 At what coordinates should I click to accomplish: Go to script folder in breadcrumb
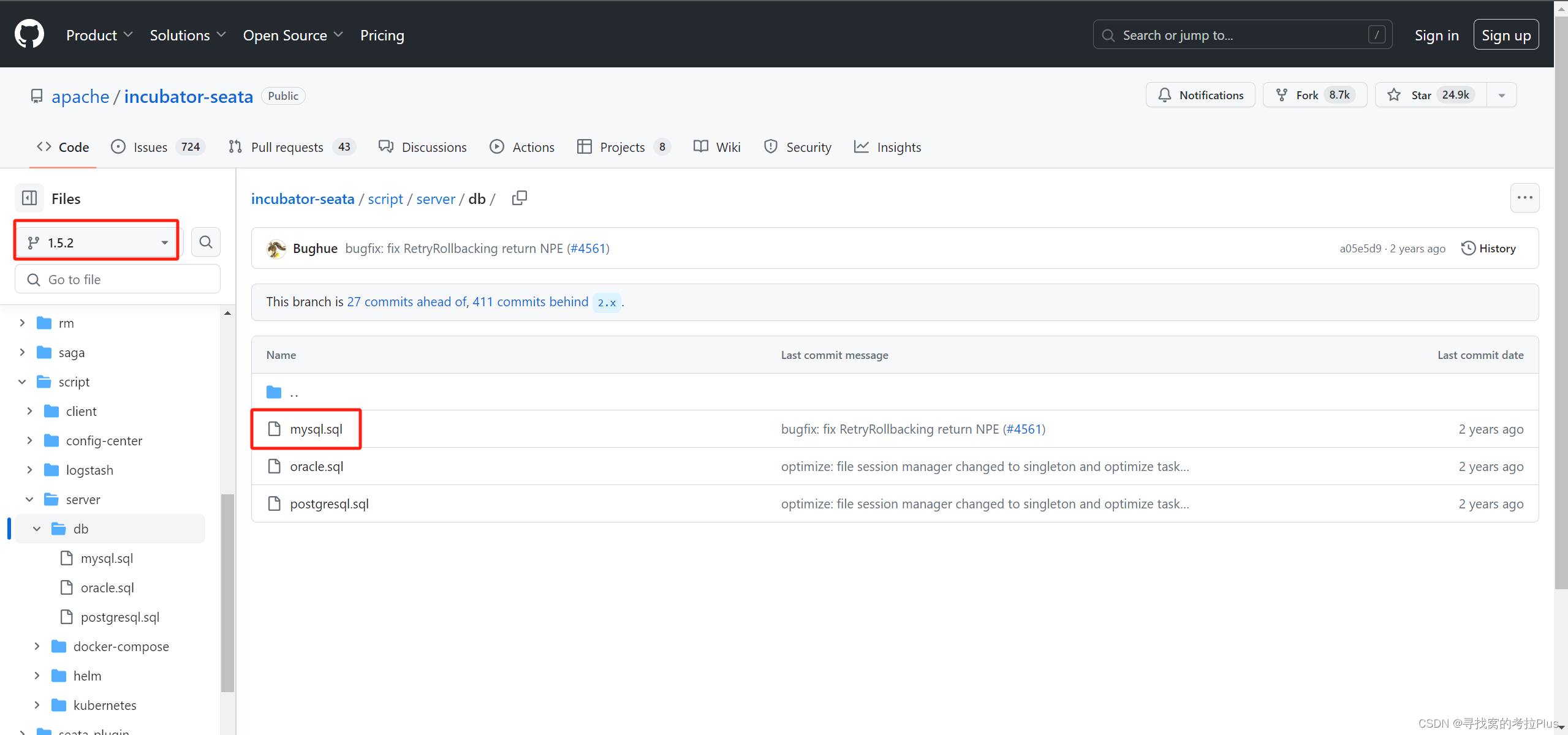pos(385,198)
